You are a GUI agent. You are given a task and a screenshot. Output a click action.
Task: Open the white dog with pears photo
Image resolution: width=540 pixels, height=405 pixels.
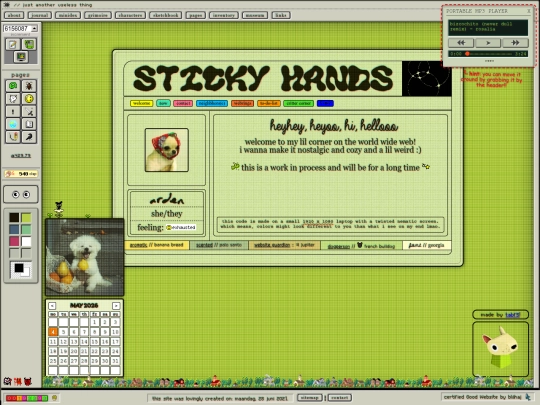(85, 257)
